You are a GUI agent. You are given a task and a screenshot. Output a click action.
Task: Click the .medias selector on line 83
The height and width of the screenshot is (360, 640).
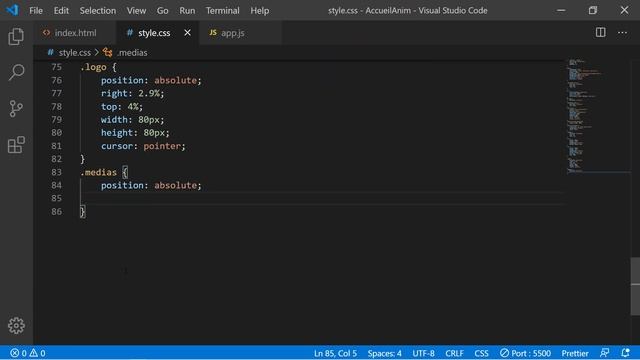coord(99,172)
